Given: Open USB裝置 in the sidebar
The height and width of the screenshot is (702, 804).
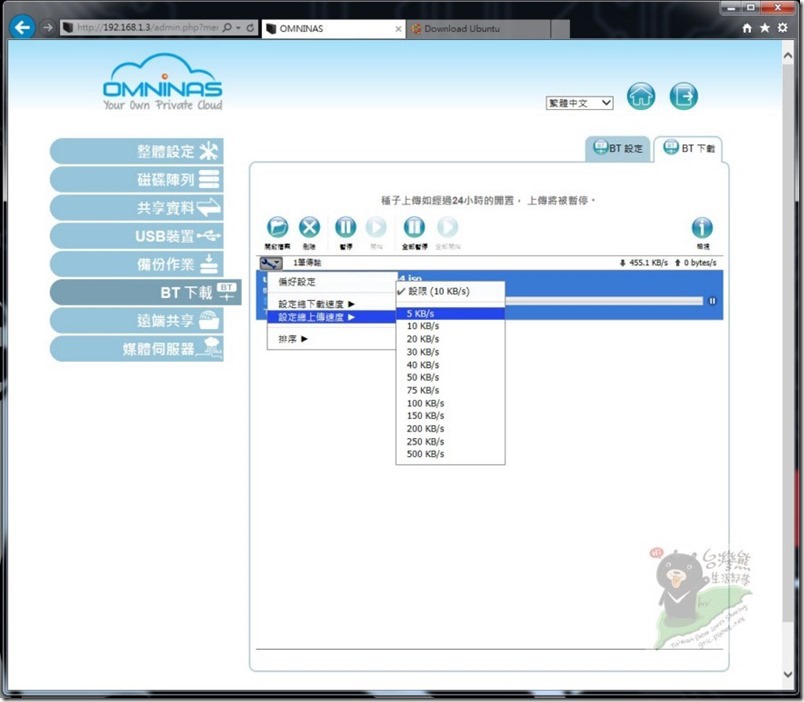Looking at the screenshot, I should coord(136,236).
